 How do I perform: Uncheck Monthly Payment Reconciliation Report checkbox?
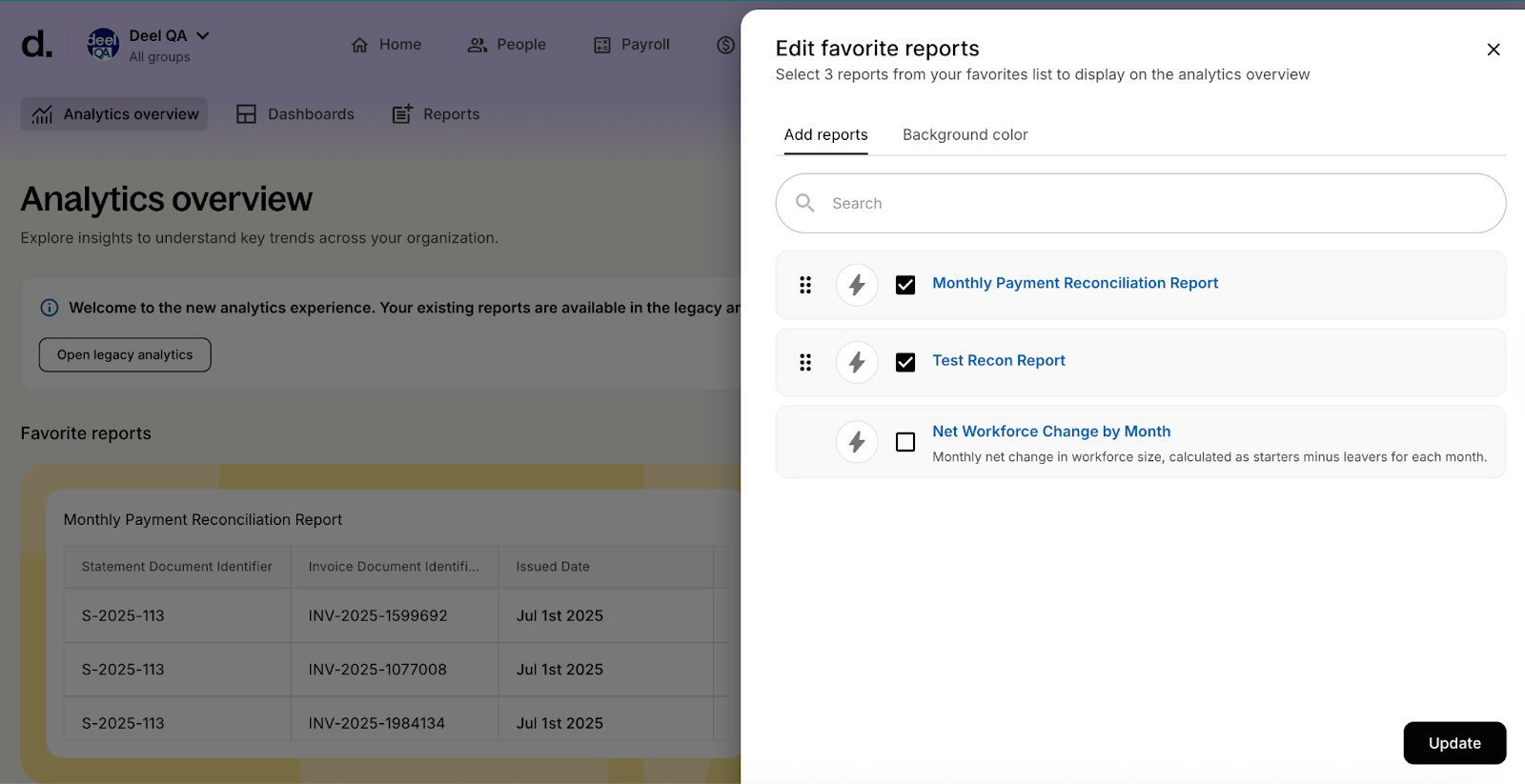(905, 285)
